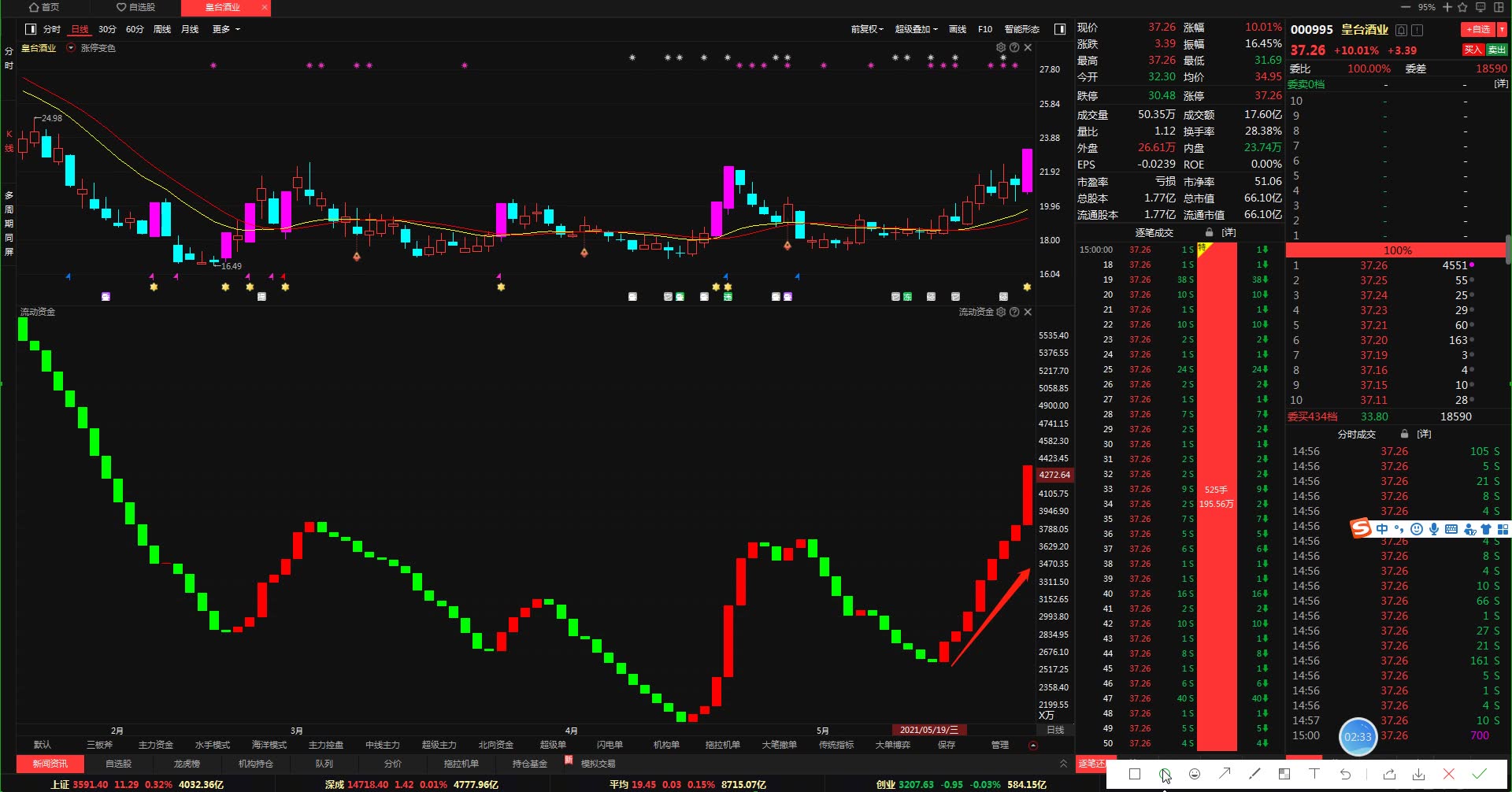Toggle Sogou Chinese/English input mode
The width and height of the screenshot is (1512, 792).
[1382, 529]
